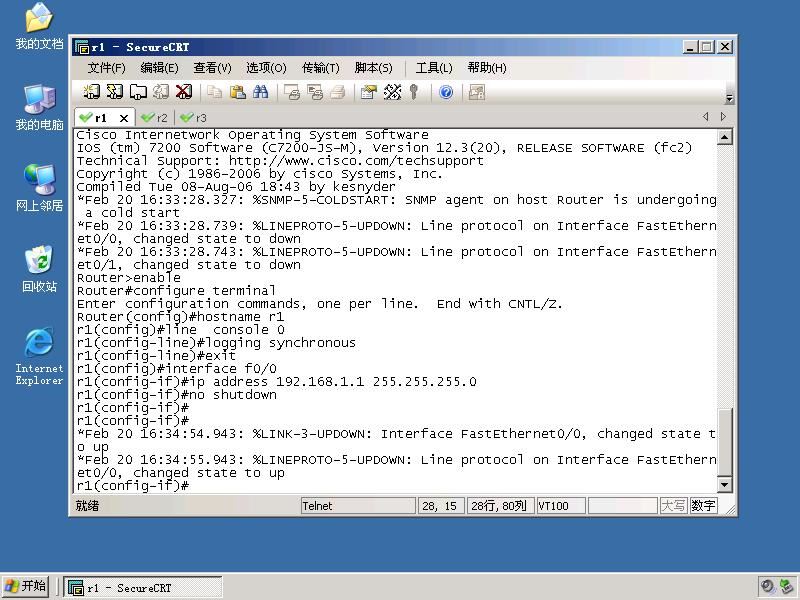The height and width of the screenshot is (600, 800).
Task: Open the 查看(V) menu
Action: tap(212, 68)
